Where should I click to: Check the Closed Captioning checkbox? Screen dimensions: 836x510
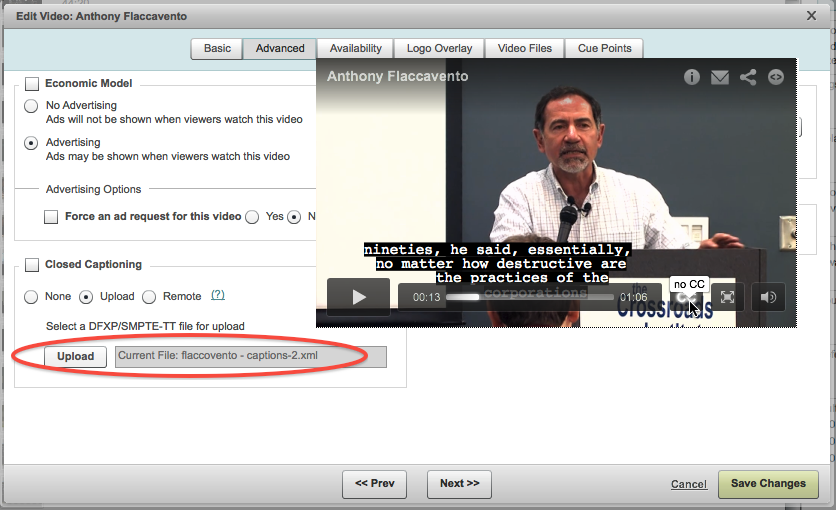[32, 265]
